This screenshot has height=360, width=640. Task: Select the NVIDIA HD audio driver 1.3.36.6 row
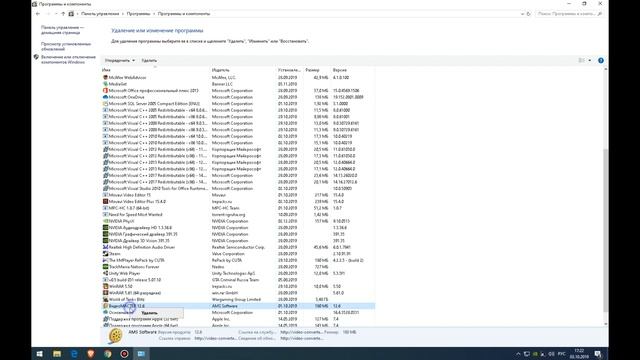point(238,227)
